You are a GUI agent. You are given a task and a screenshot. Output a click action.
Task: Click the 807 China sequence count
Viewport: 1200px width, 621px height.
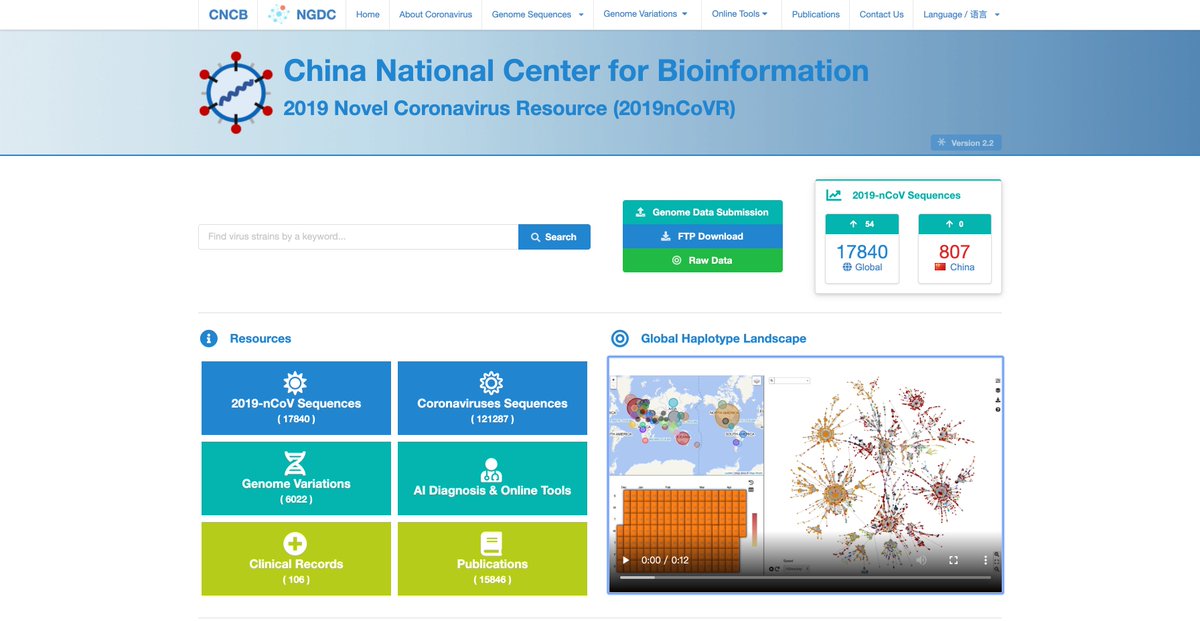pos(955,252)
